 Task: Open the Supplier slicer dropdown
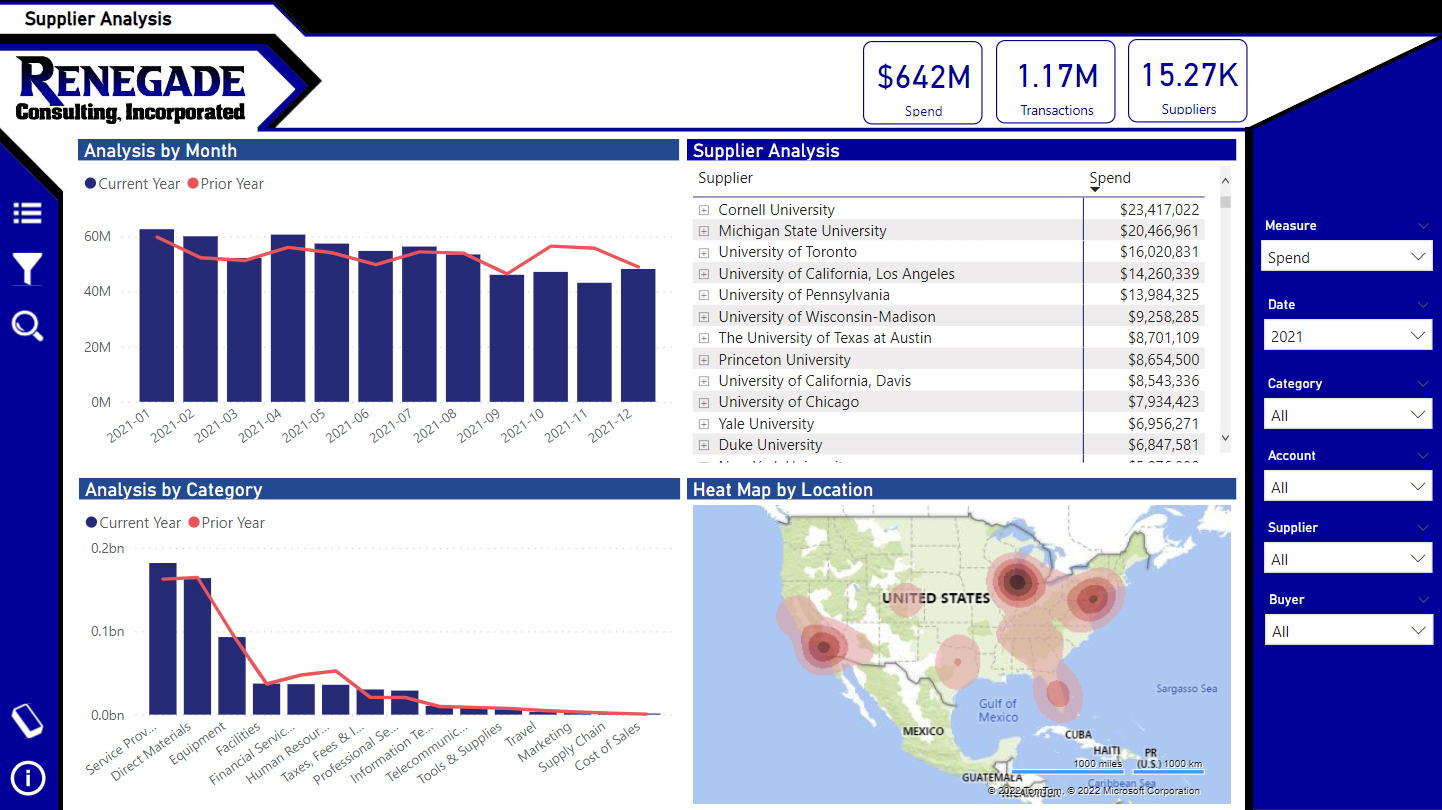tap(1347, 559)
